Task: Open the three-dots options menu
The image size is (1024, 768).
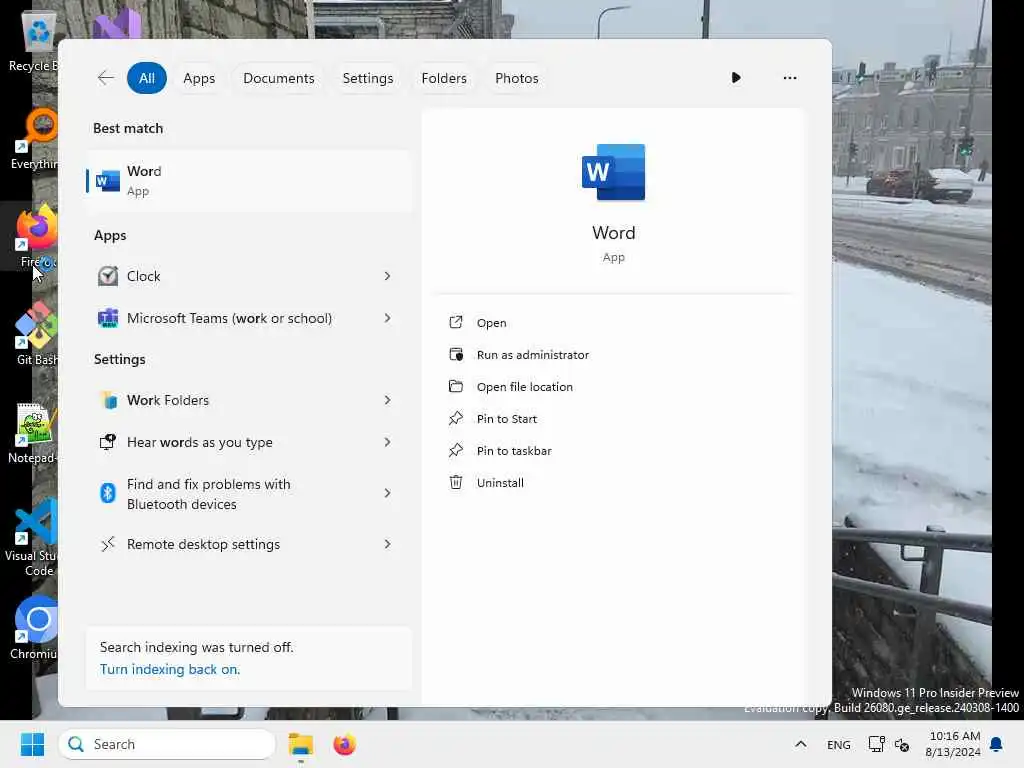Action: (x=790, y=78)
